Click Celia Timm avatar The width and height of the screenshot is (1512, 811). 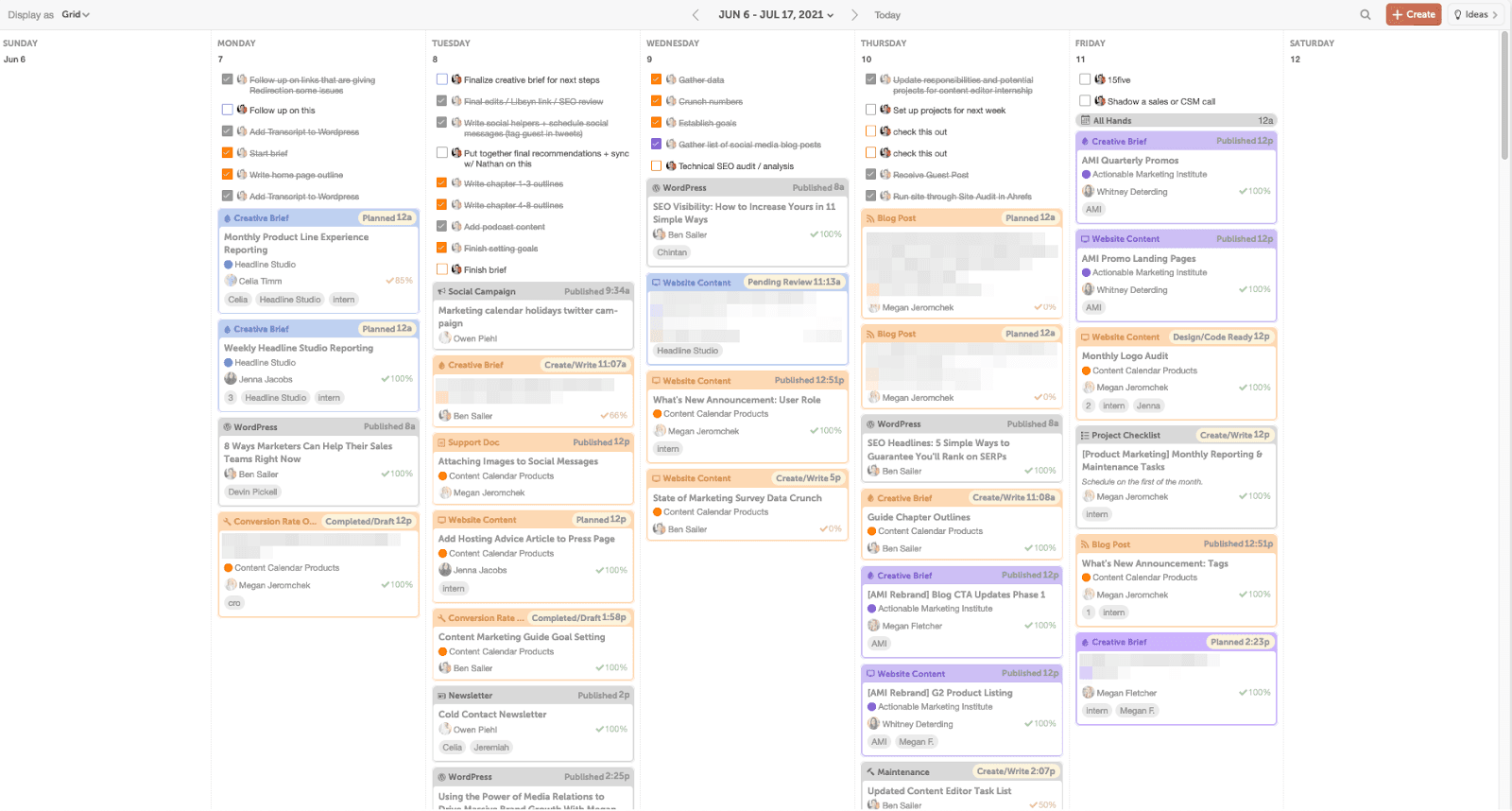(x=231, y=281)
